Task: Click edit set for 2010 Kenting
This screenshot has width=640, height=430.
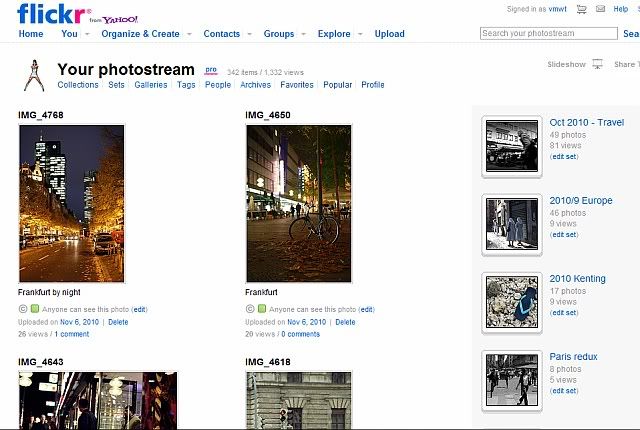Action: [564, 313]
